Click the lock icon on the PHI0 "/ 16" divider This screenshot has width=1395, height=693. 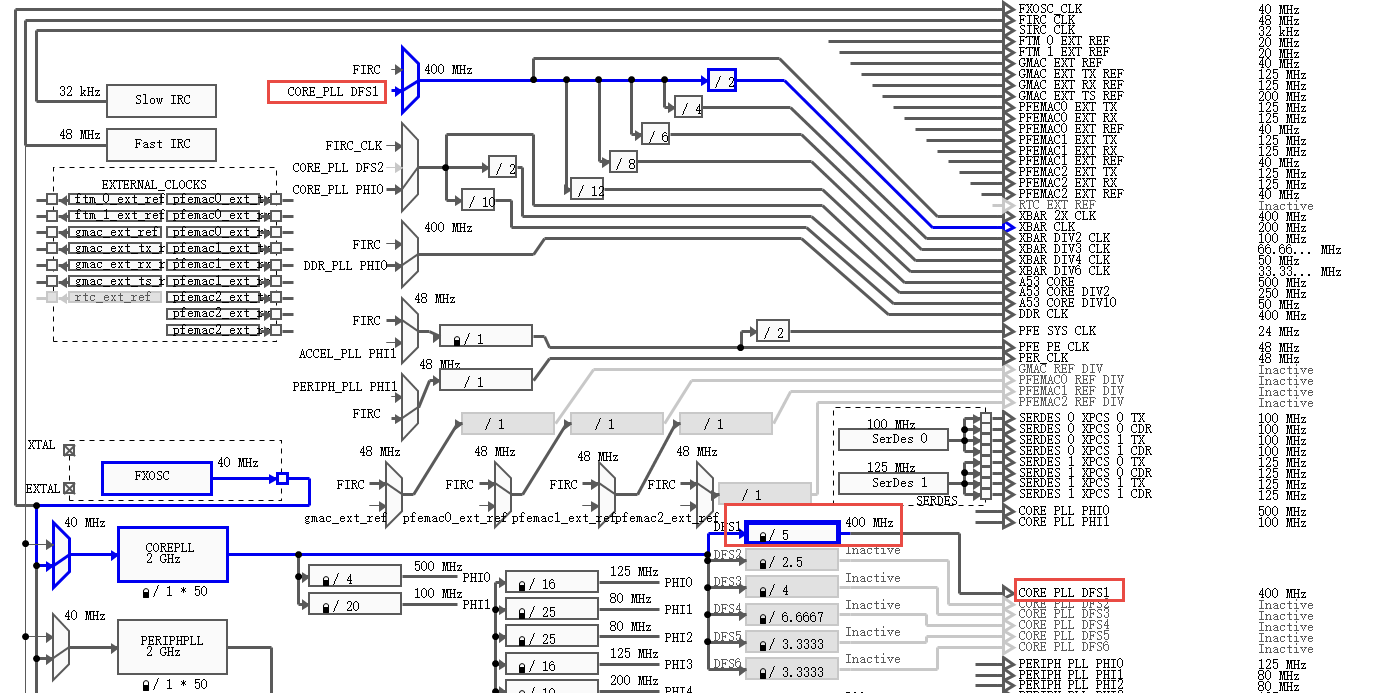523,582
